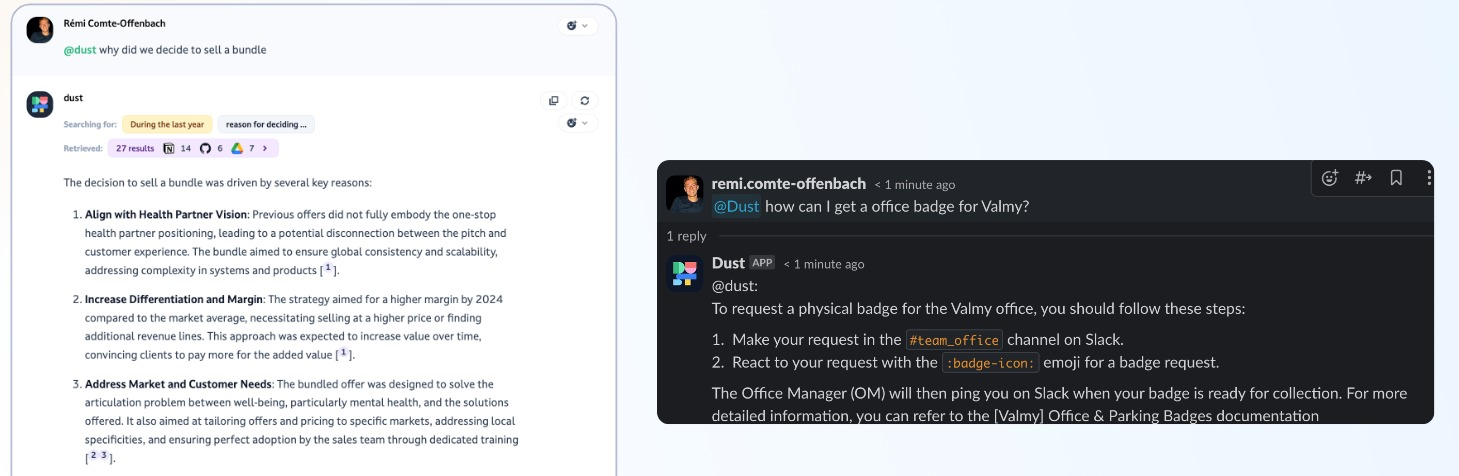The width and height of the screenshot is (1459, 476).
Task: Click the GitHub icon in retrieved results
Action: pyautogui.click(x=205, y=148)
